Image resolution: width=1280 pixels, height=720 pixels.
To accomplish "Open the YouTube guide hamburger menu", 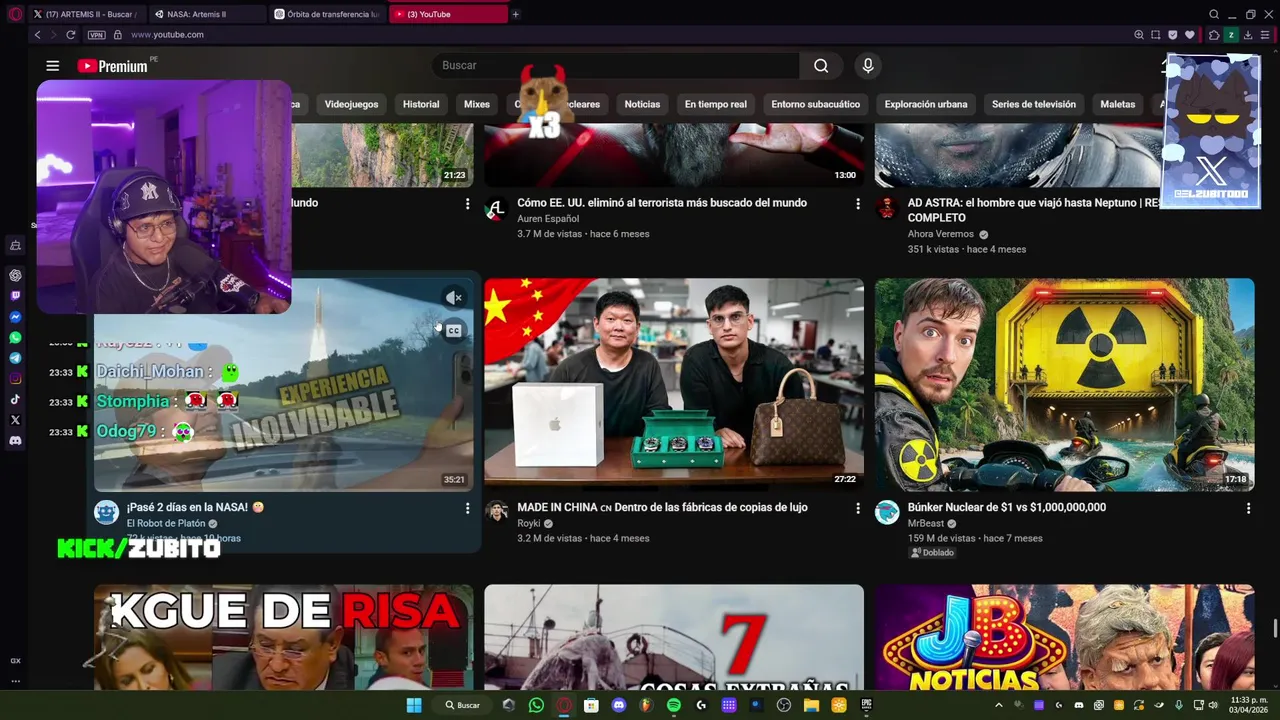I will pyautogui.click(x=52, y=66).
